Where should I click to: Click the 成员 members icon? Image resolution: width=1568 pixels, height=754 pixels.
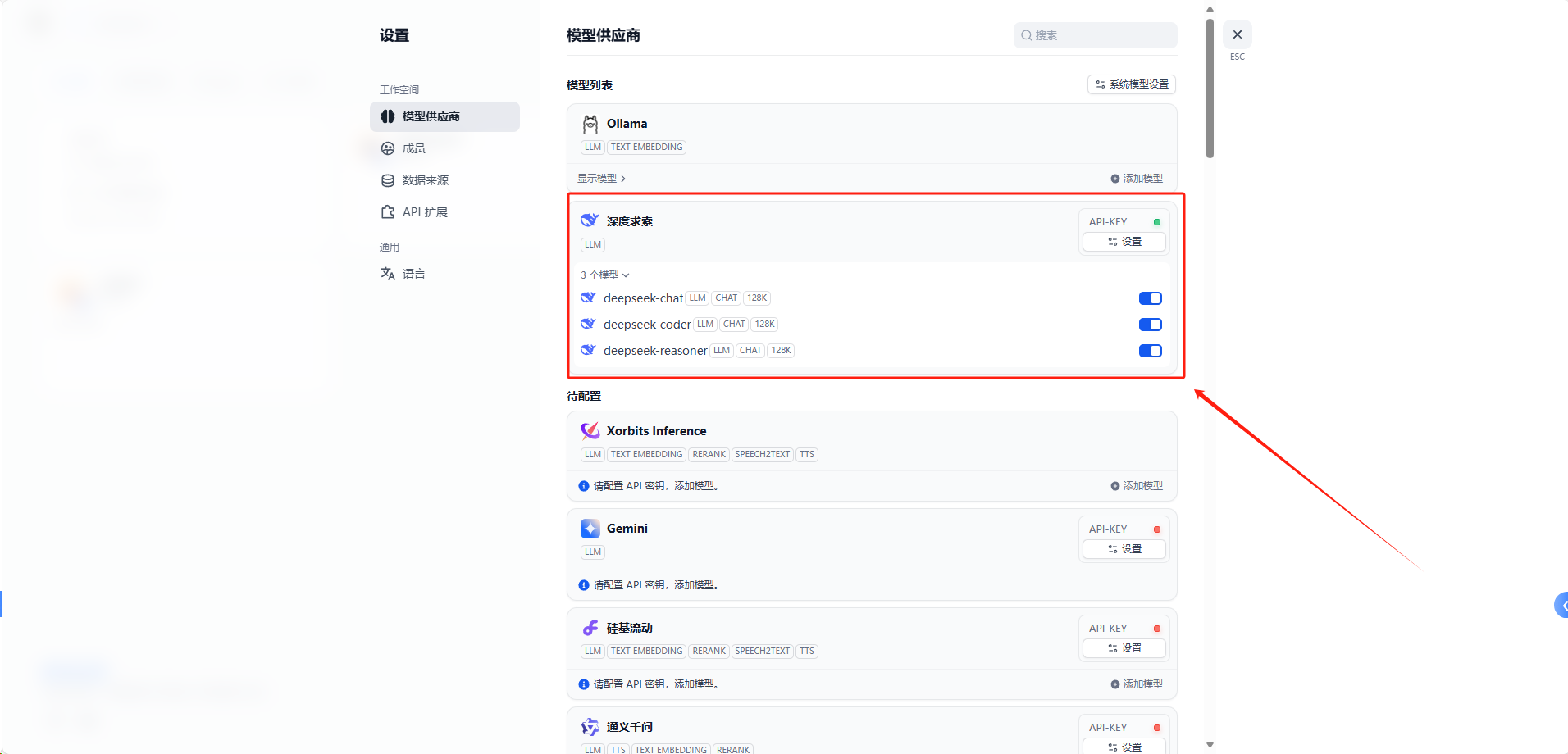388,148
